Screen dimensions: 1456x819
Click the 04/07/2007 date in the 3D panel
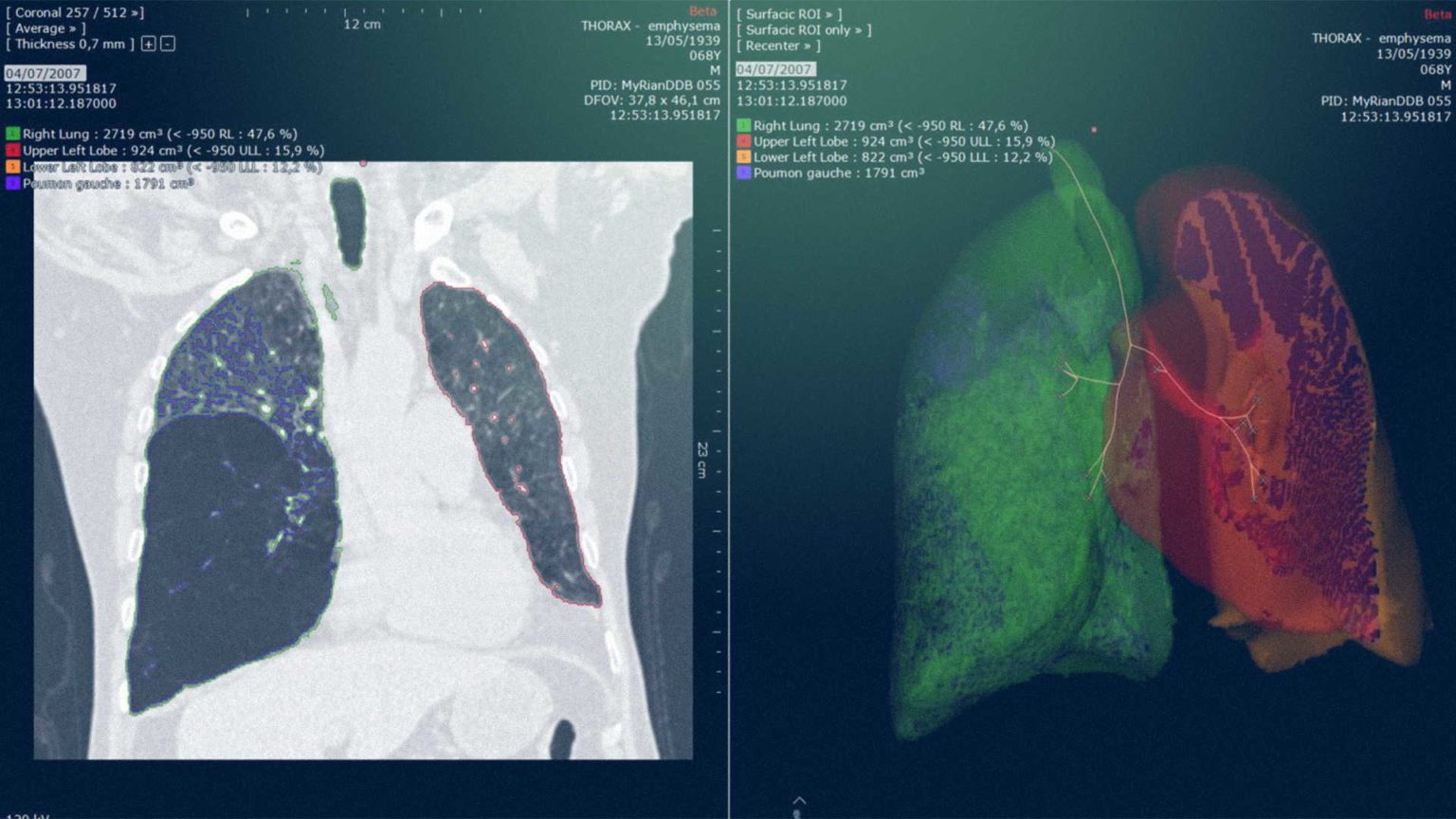click(774, 68)
